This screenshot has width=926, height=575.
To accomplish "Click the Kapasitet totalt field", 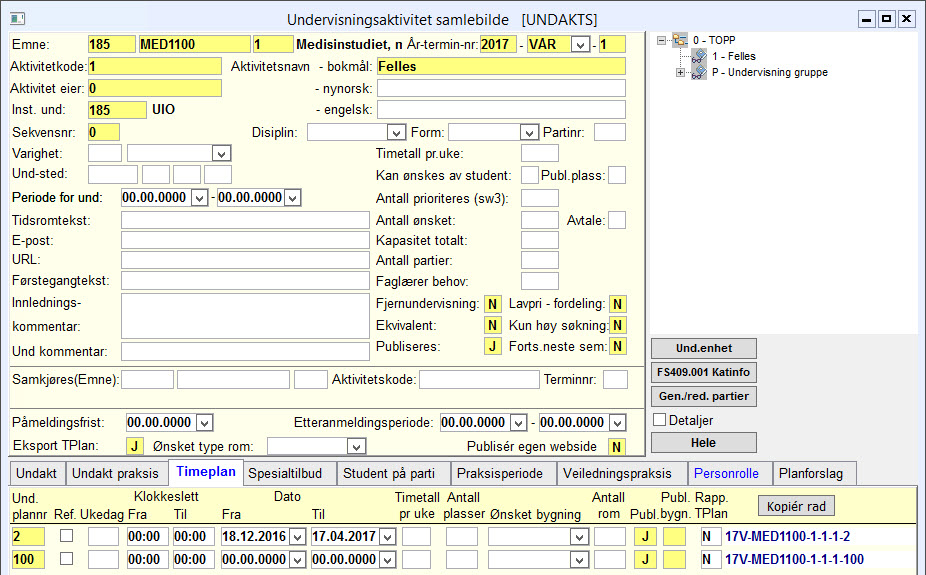I will (540, 240).
